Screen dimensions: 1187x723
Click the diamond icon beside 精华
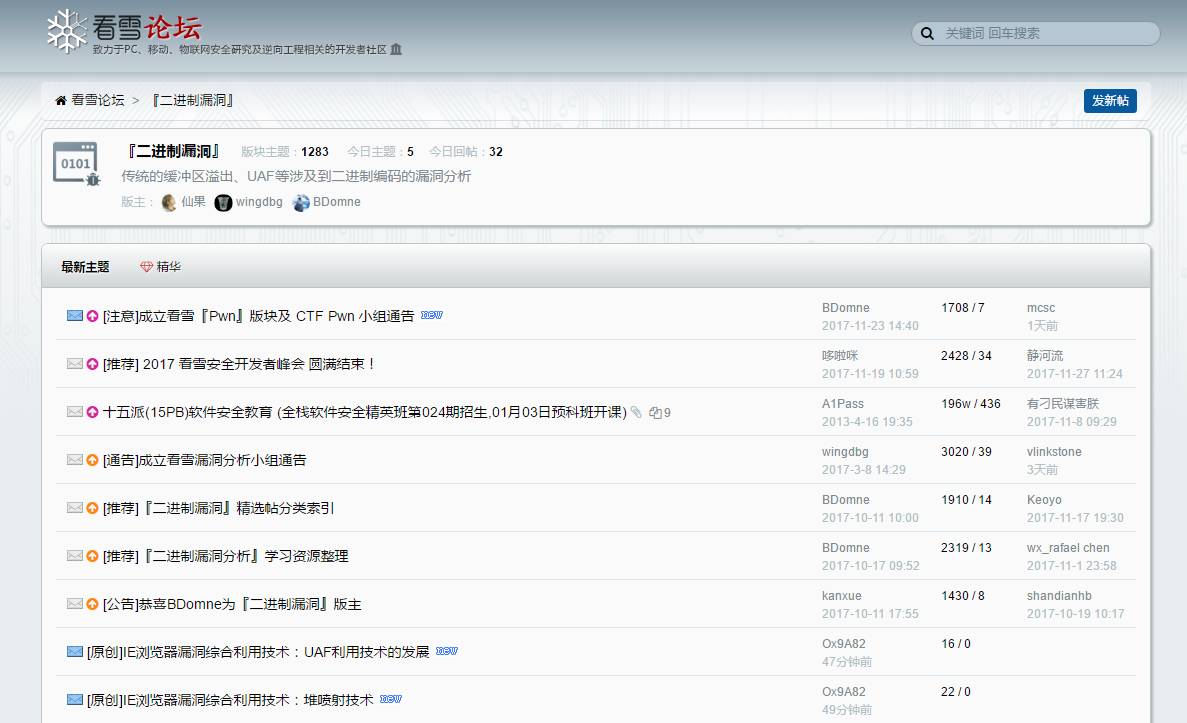(147, 266)
